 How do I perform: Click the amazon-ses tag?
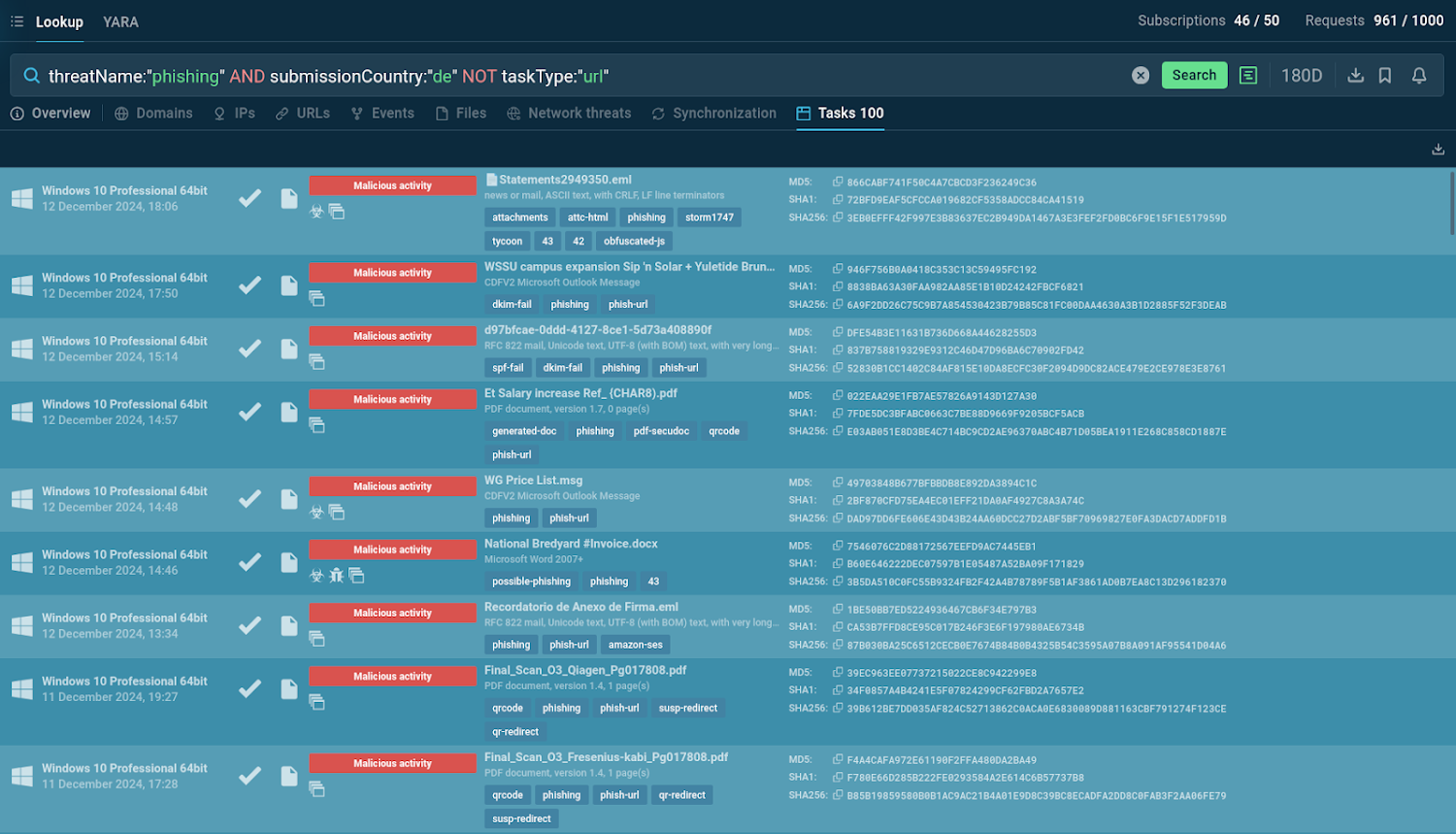pos(636,645)
